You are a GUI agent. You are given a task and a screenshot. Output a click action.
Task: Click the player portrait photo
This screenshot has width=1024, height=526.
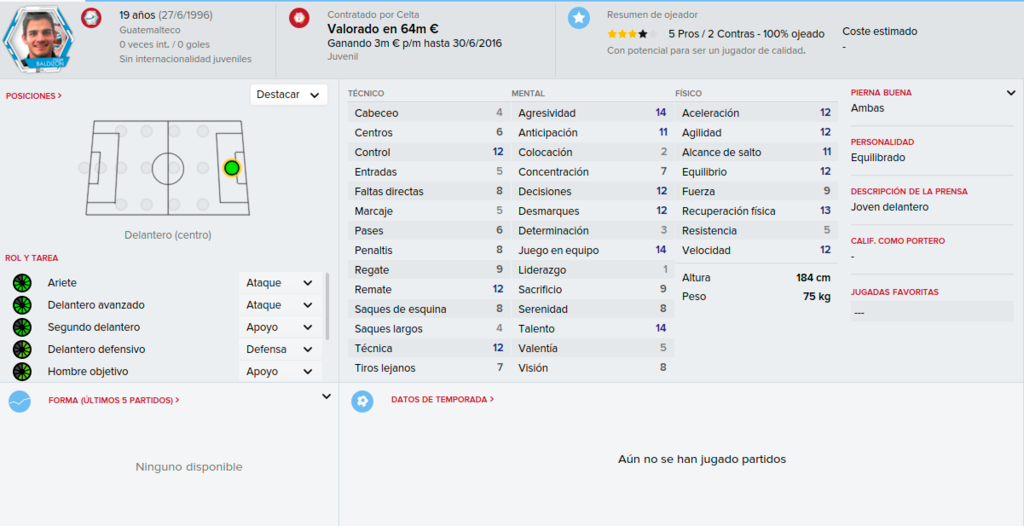tap(37, 37)
